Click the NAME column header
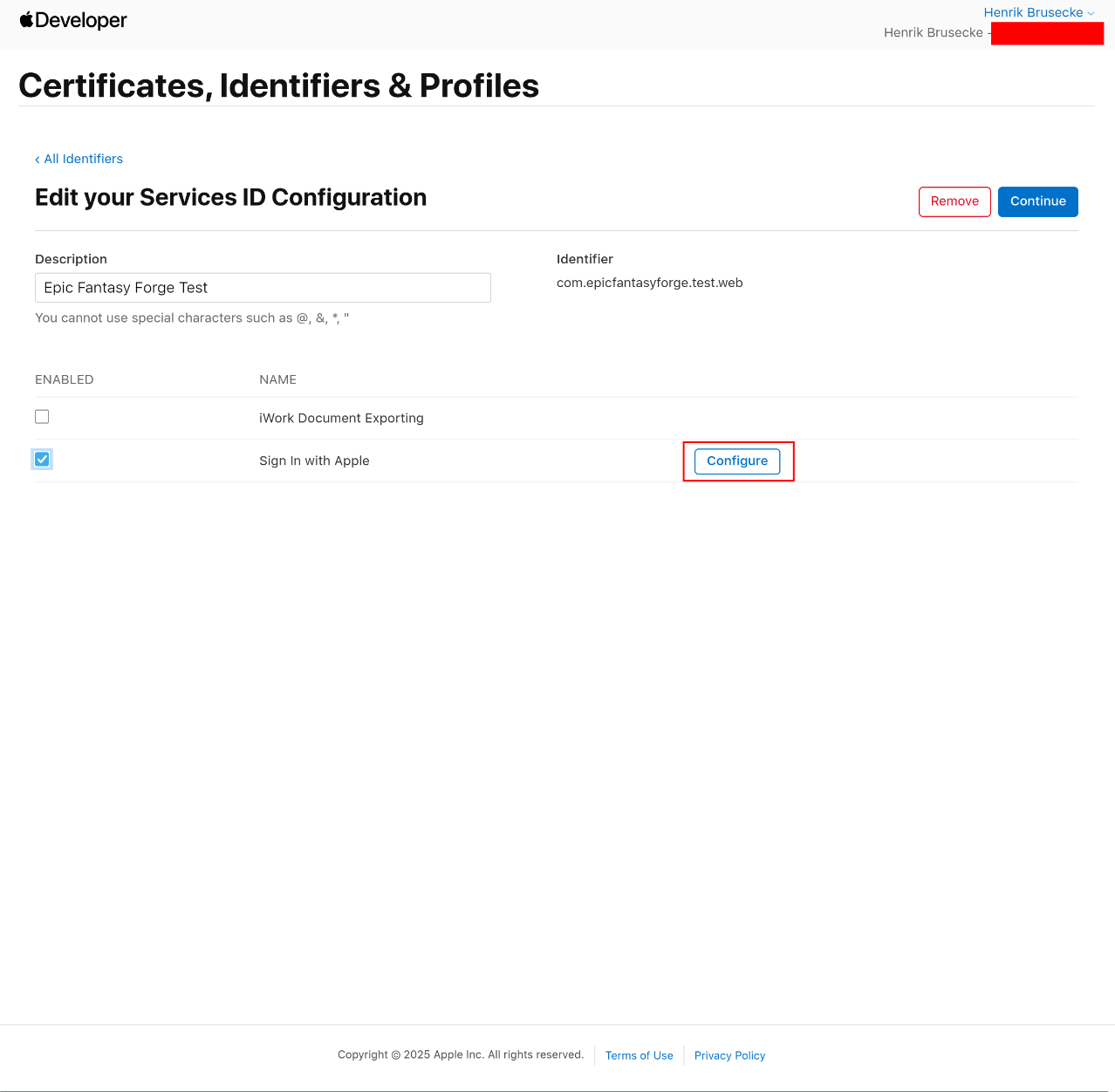The height and width of the screenshot is (1092, 1115). [x=277, y=379]
